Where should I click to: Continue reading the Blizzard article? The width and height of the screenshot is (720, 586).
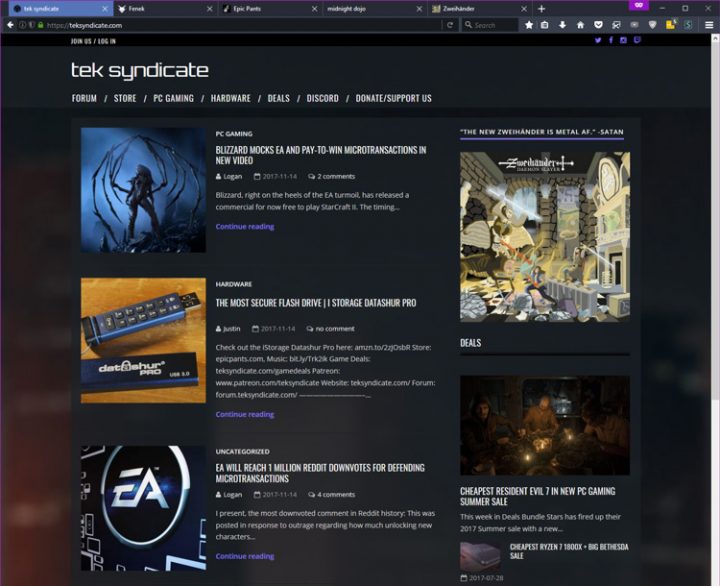[245, 226]
